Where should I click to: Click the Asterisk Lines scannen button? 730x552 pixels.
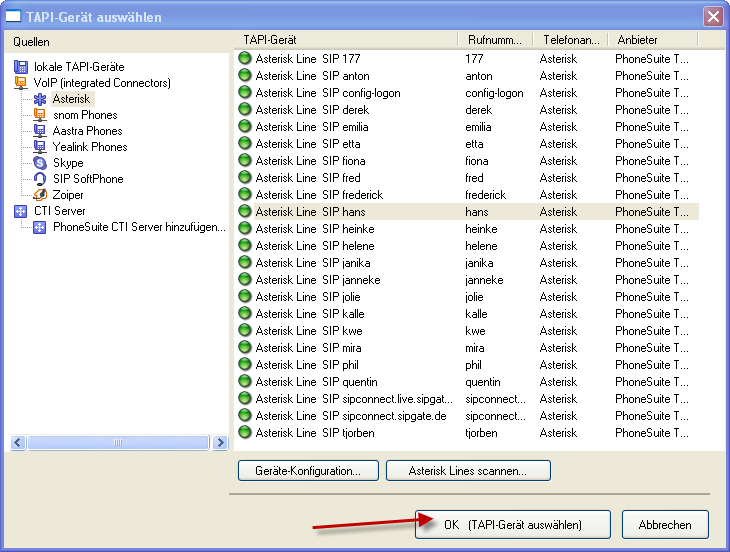pyautogui.click(x=467, y=470)
